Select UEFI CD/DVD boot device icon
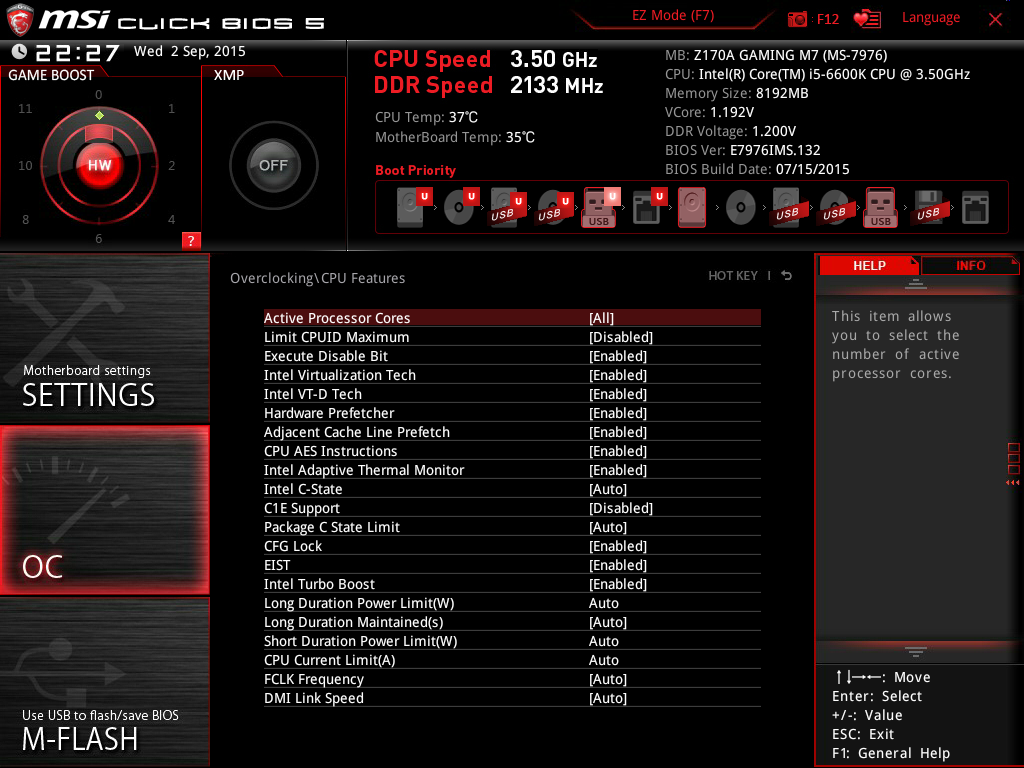 [461, 207]
